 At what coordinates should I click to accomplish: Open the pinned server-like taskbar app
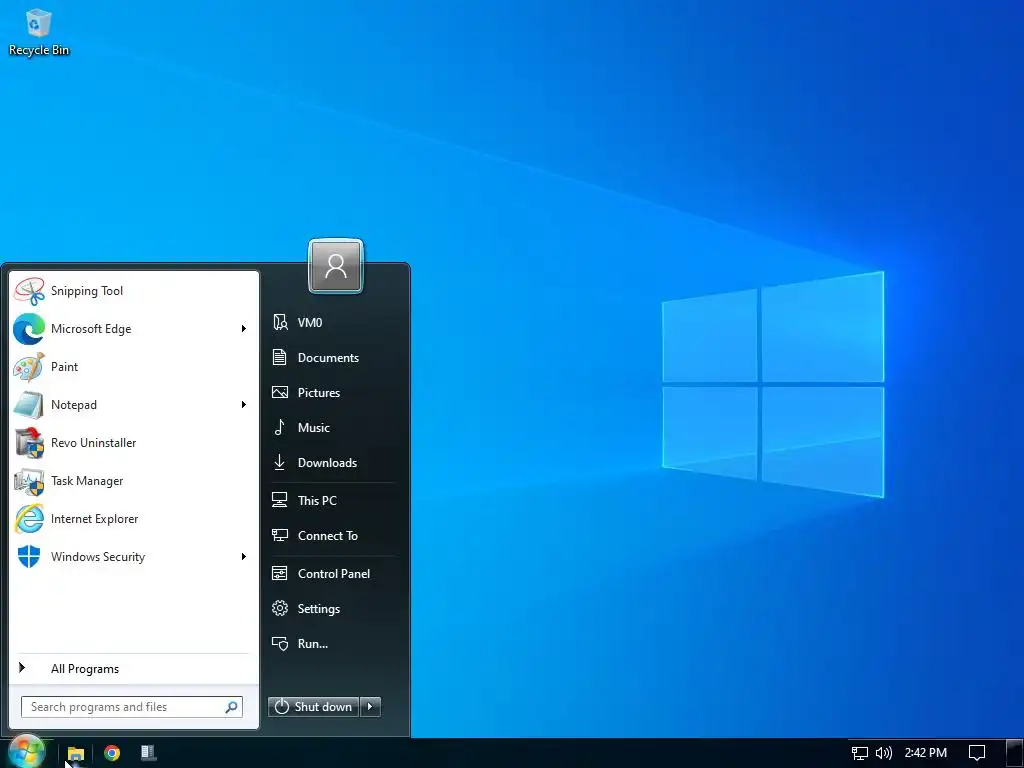pos(148,753)
